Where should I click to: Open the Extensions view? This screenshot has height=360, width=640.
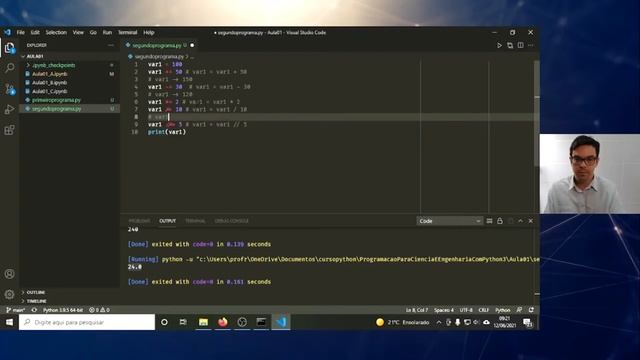coord(9,130)
